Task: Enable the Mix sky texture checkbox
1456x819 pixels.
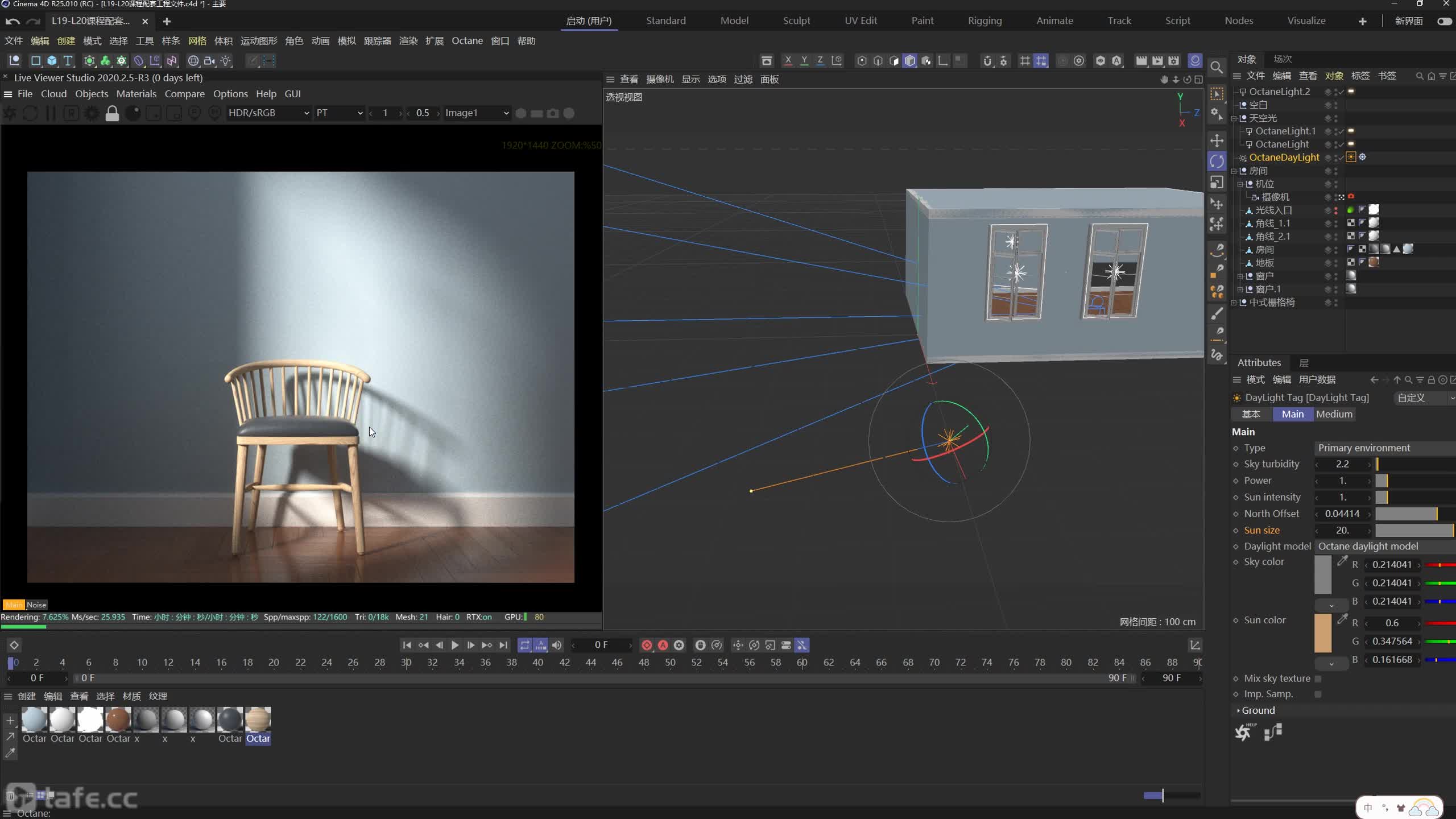Action: tap(1318, 679)
